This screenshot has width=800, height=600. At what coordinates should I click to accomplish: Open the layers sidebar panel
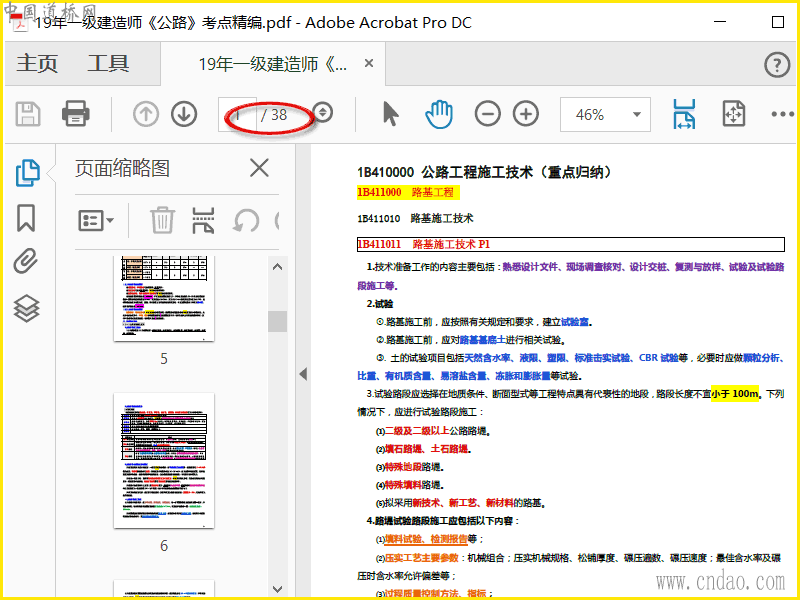click(x=26, y=308)
